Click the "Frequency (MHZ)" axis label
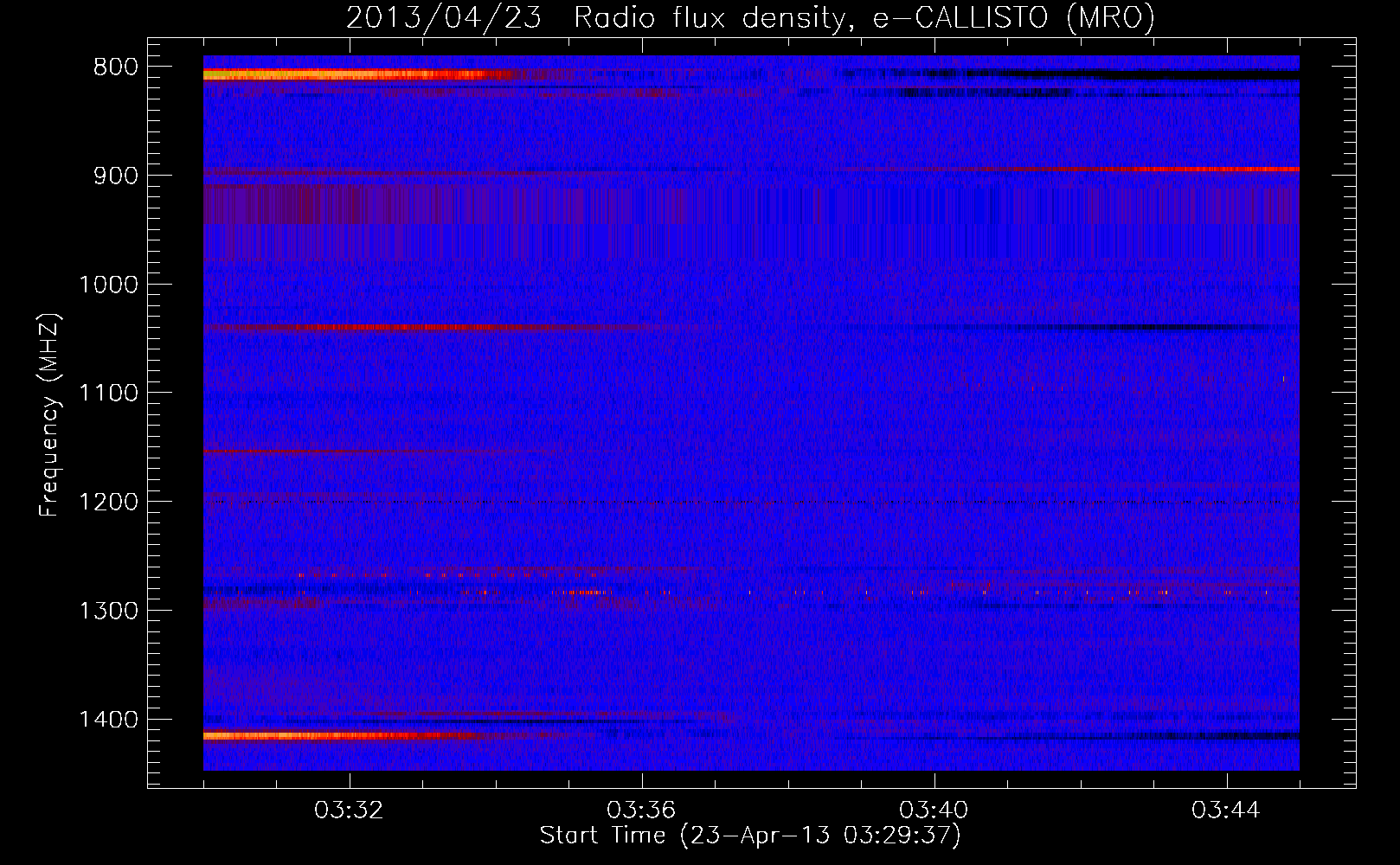Image resolution: width=1400 pixels, height=865 pixels. point(50,415)
